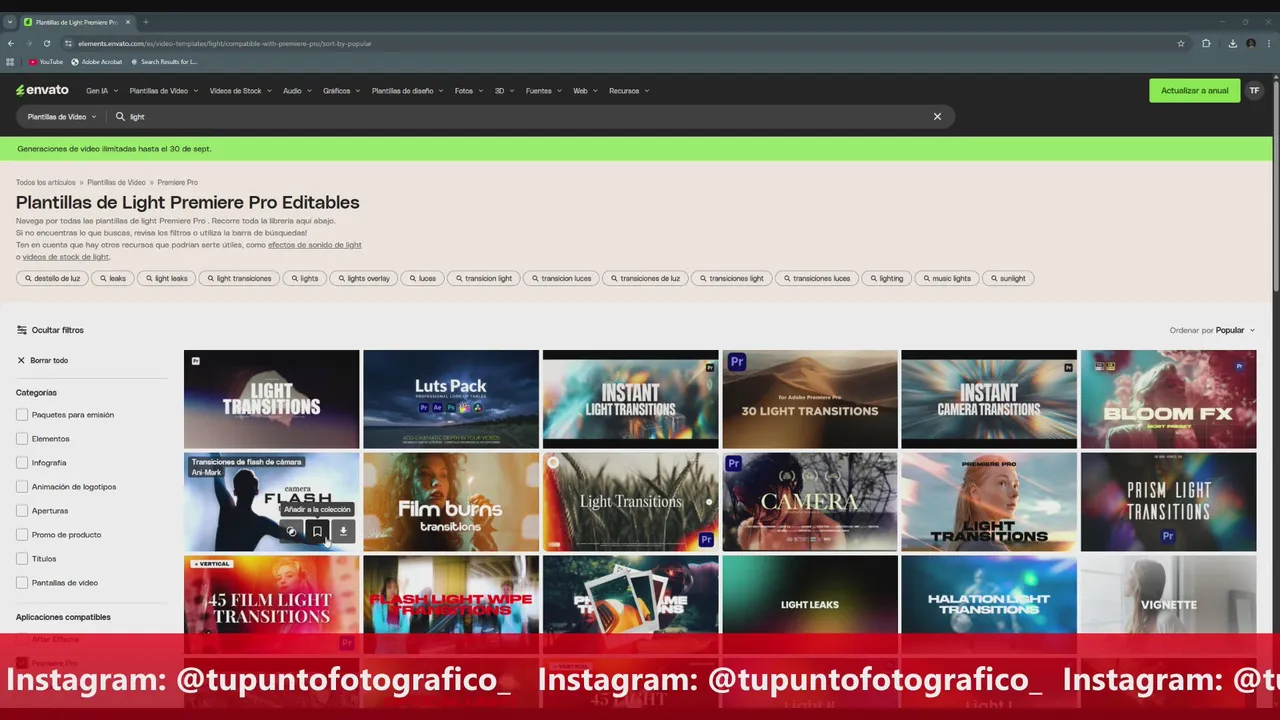Expand the Audio menu
The image size is (1280, 720).
coord(297,91)
